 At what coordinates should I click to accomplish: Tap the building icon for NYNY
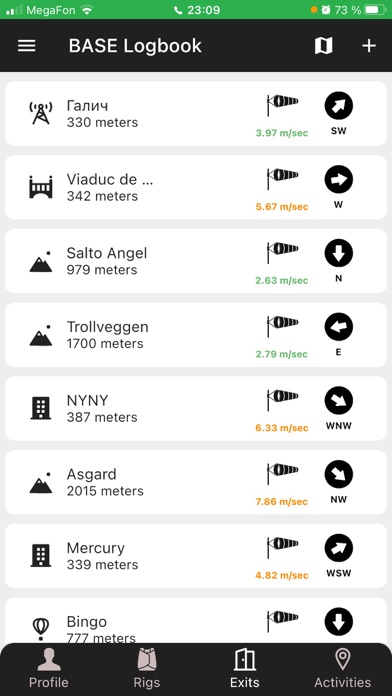tap(40, 408)
